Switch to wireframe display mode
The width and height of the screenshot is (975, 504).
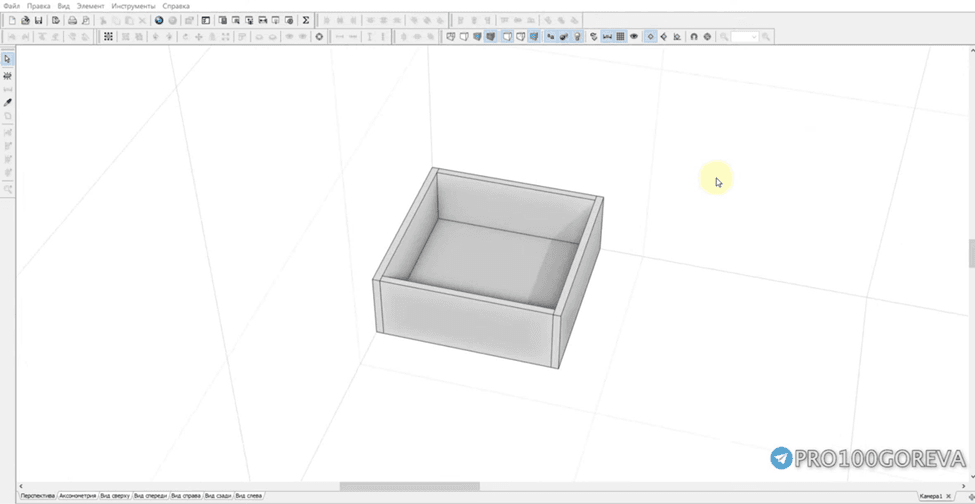[x=451, y=37]
